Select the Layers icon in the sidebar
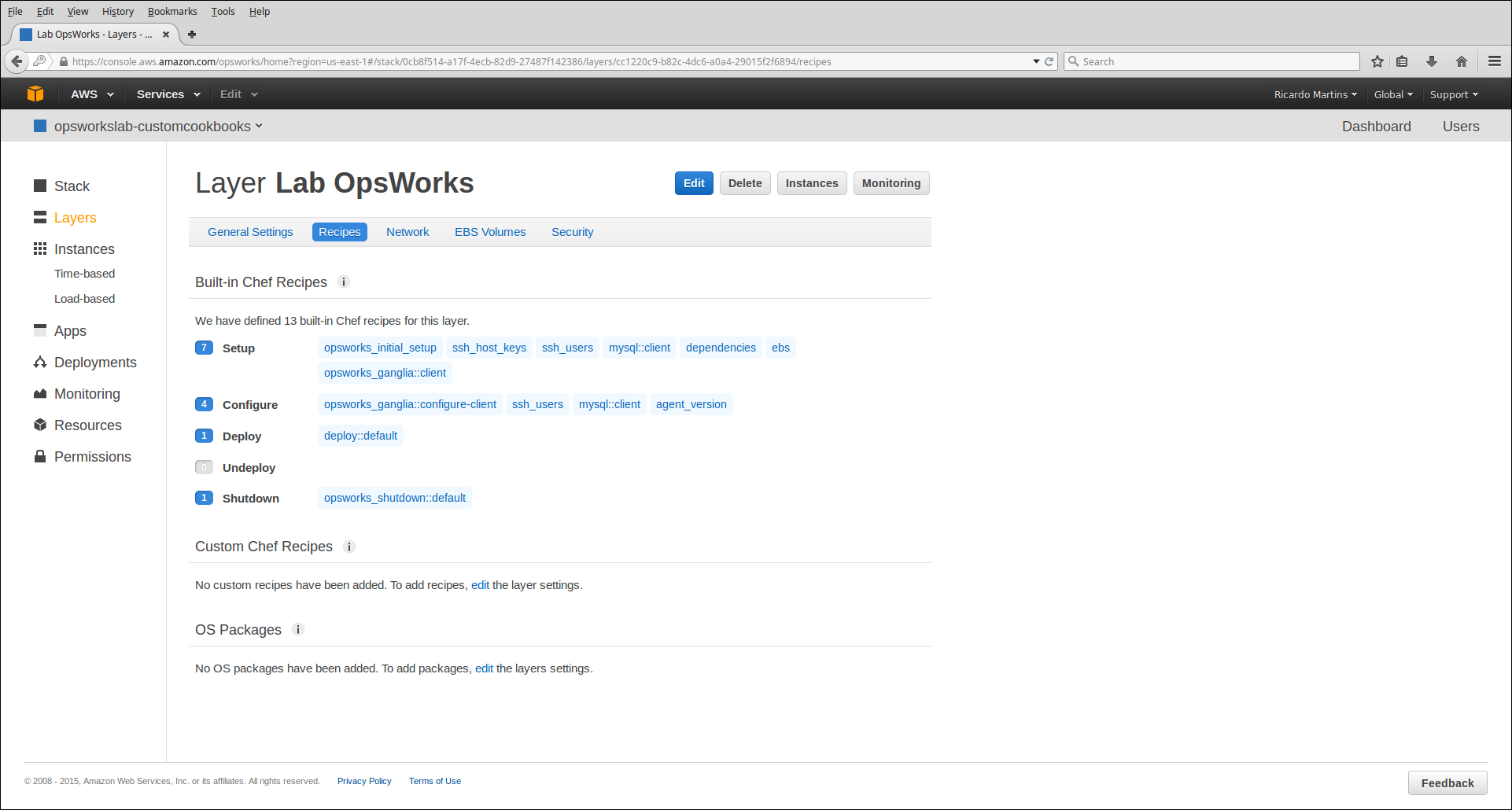The width and height of the screenshot is (1512, 810). point(39,217)
